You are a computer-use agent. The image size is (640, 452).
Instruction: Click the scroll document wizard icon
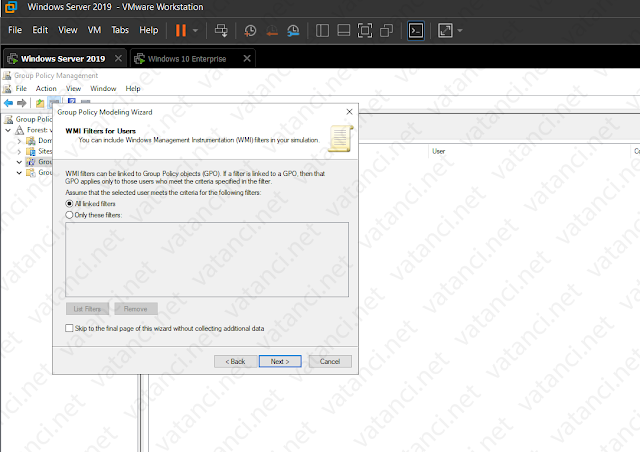click(x=340, y=138)
